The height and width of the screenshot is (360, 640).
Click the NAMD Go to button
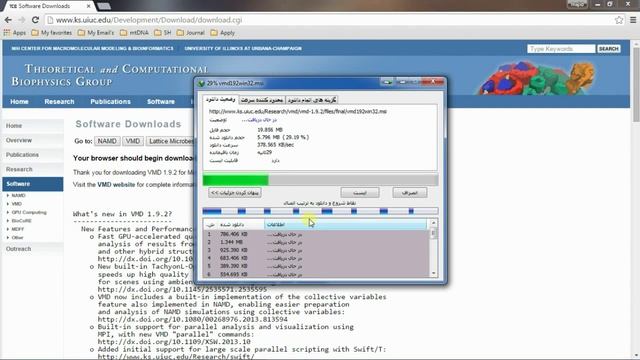(x=107, y=141)
